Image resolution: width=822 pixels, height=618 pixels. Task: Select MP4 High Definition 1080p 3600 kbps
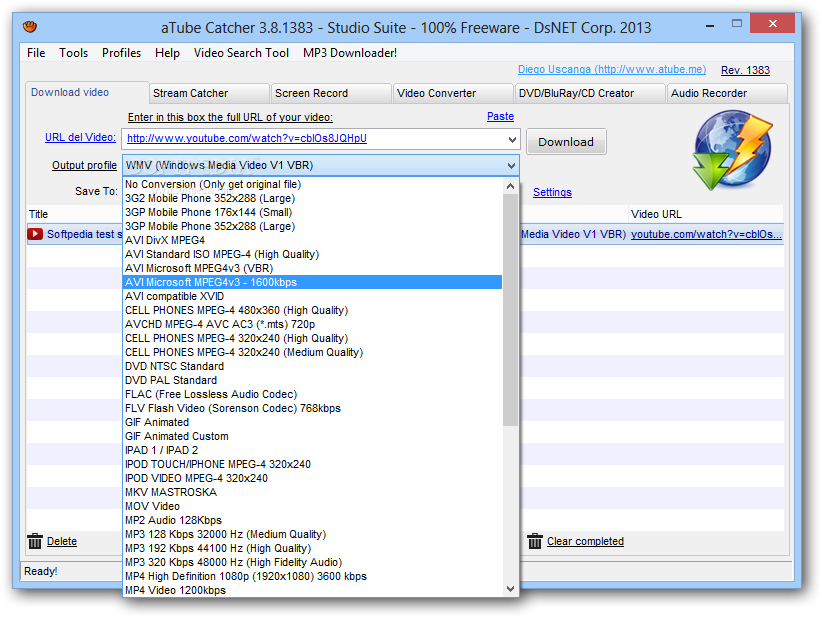[312, 576]
